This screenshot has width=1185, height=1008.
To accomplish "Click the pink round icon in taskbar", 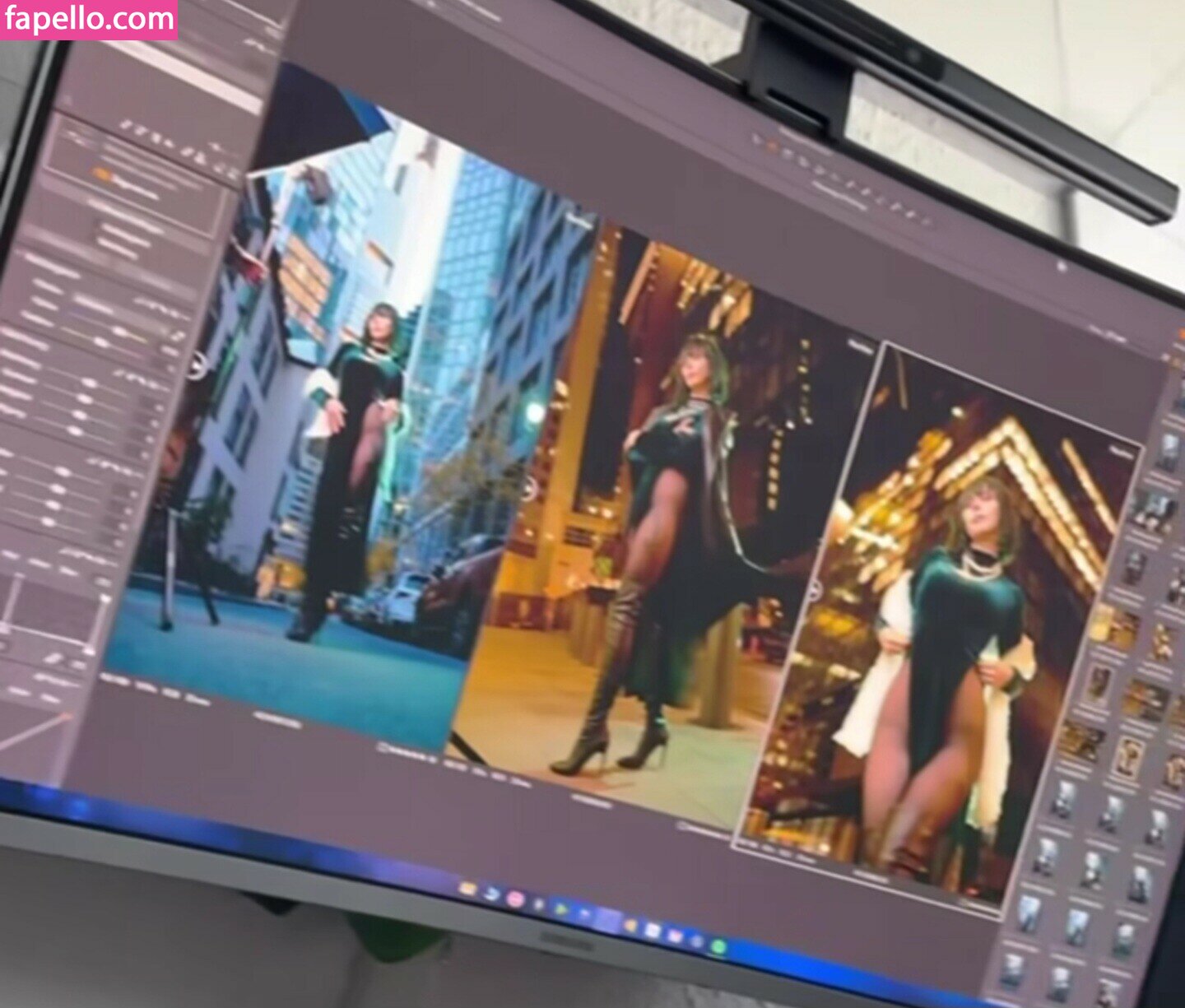I will coord(516,899).
